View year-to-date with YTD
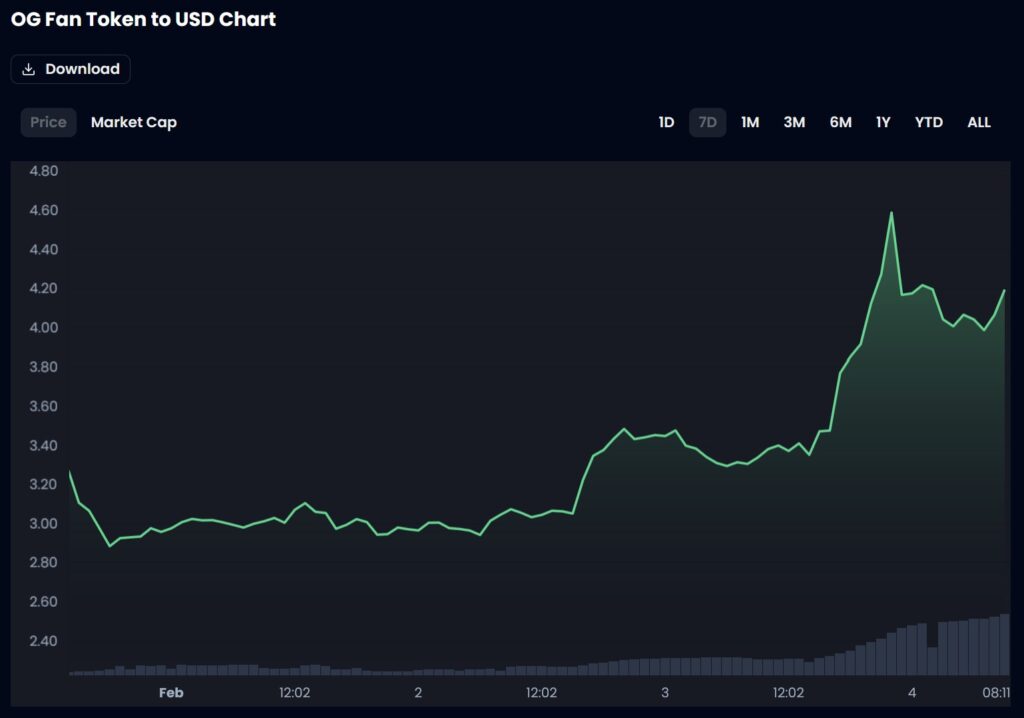 (928, 122)
